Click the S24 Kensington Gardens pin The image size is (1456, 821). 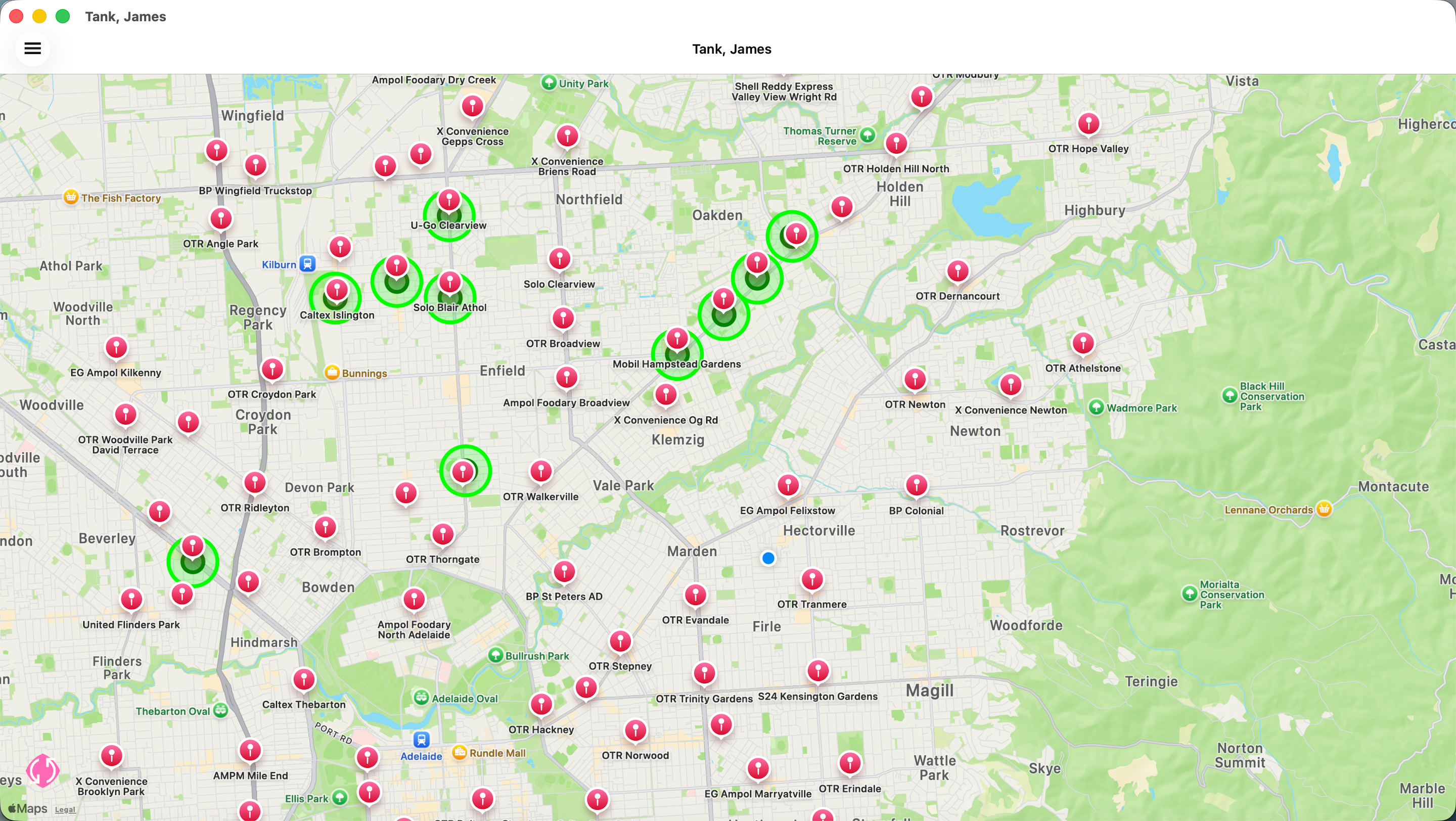tap(818, 671)
